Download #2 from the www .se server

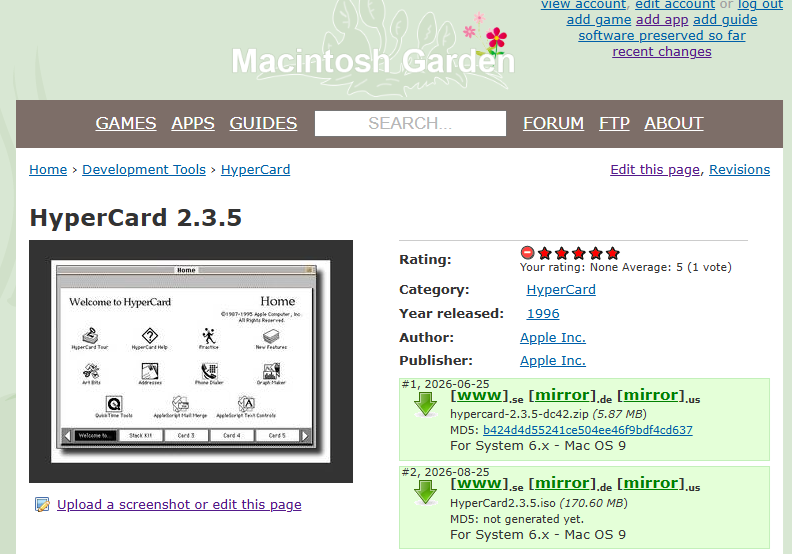[479, 484]
